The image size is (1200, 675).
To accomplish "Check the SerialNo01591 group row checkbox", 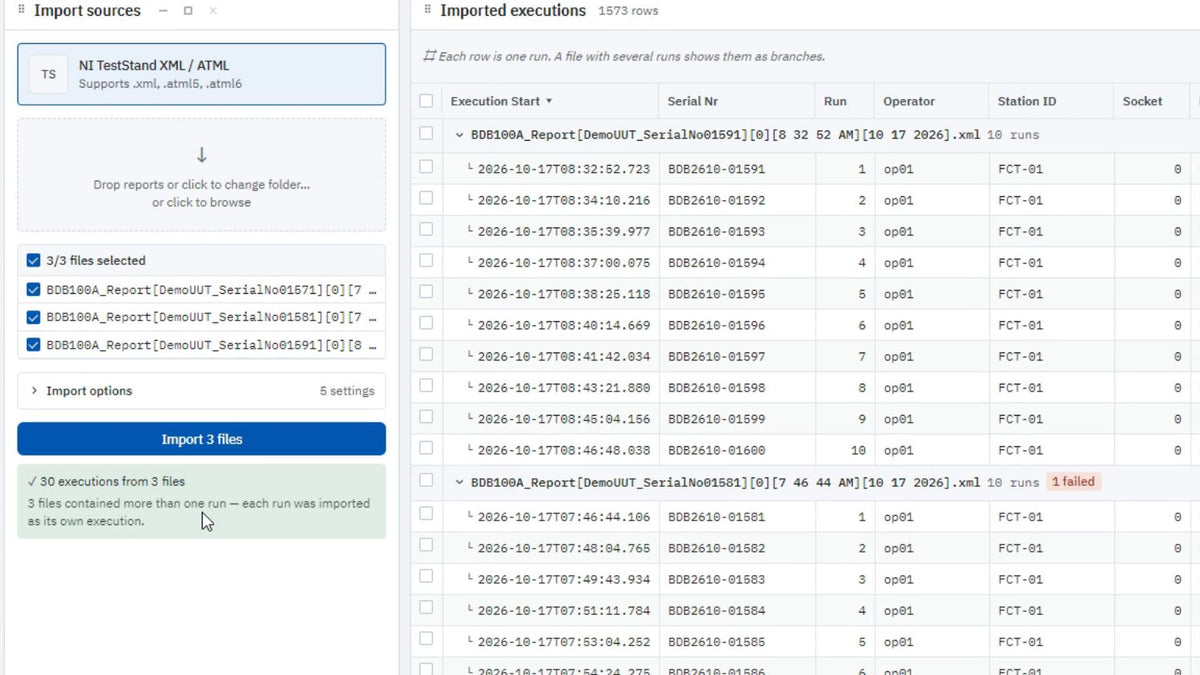I will (426, 133).
